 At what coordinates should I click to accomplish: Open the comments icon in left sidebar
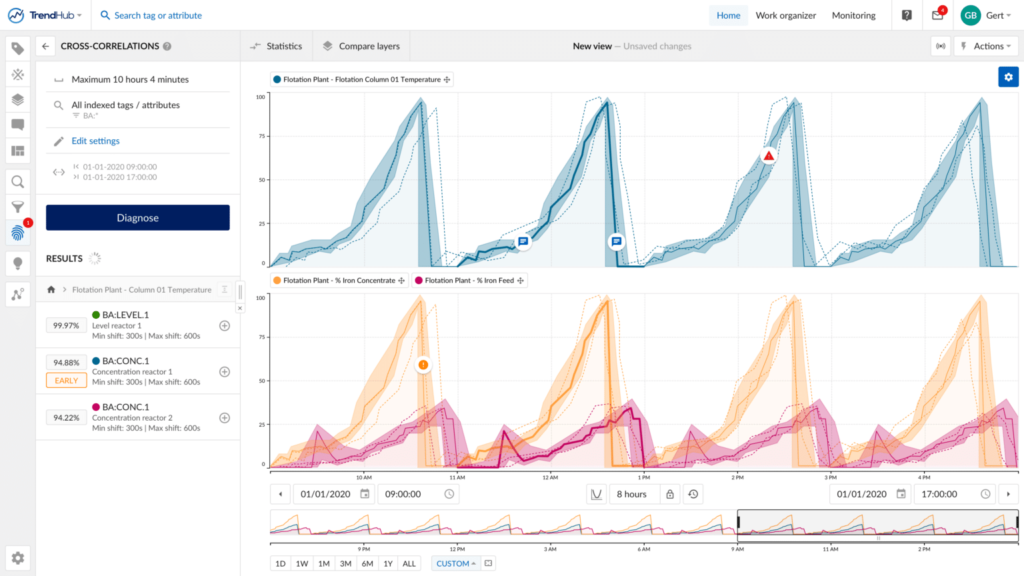[x=18, y=125]
